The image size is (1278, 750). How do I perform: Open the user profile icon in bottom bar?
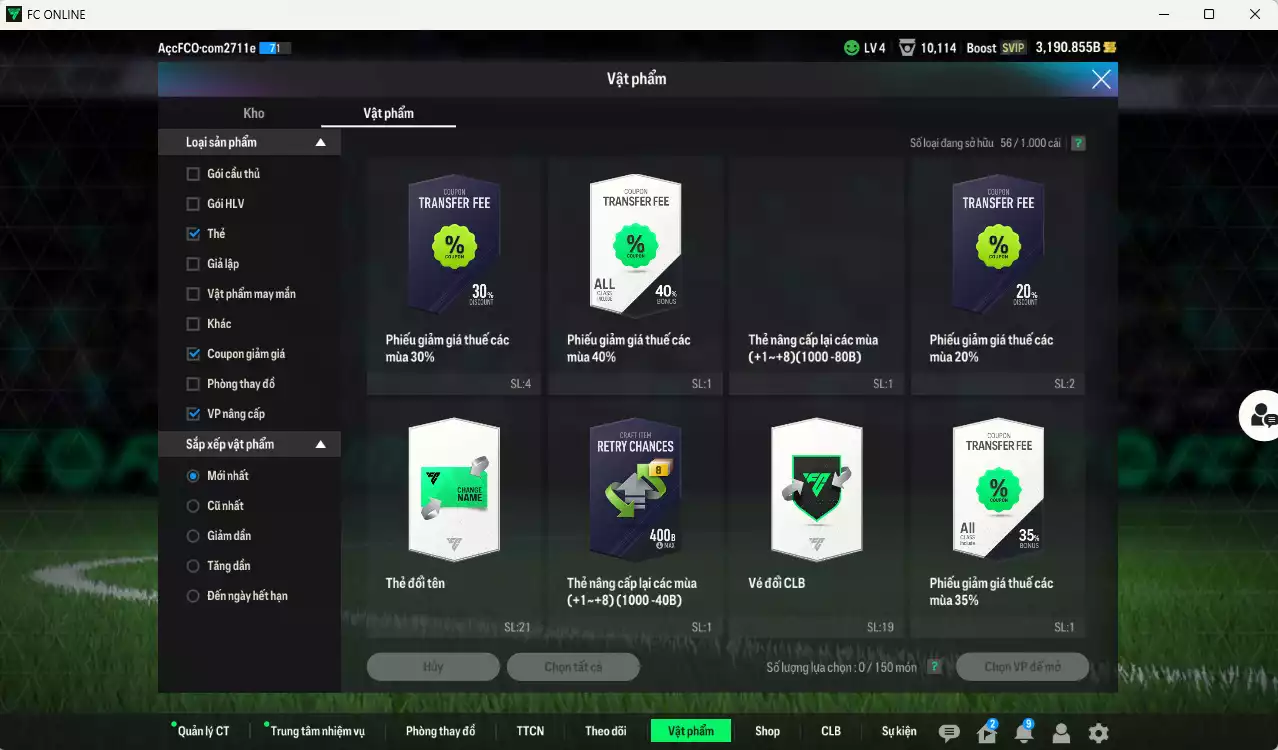1061,733
